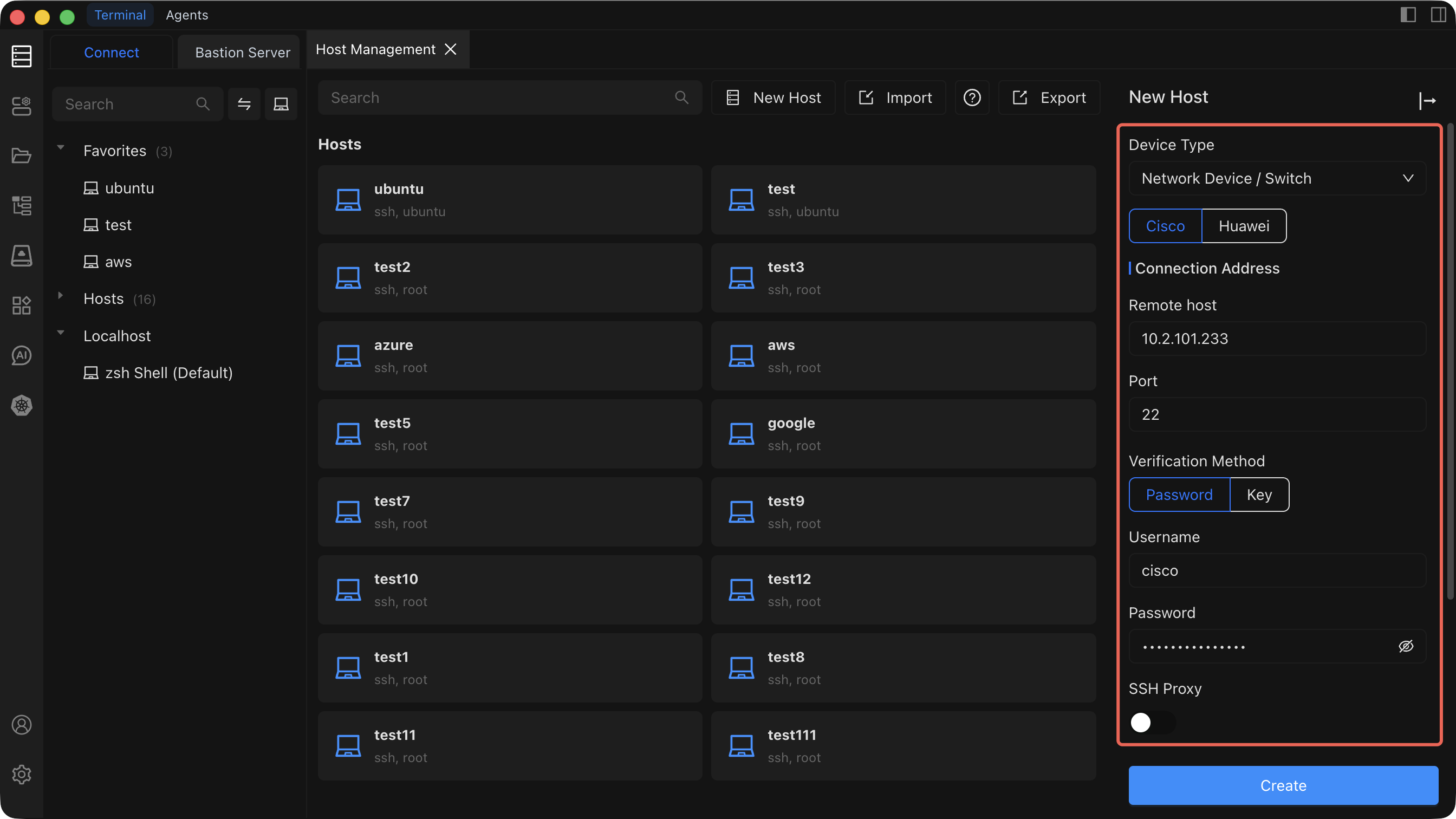Screen dimensions: 1456x819
Task: Click the blue Create button
Action: 1283,785
